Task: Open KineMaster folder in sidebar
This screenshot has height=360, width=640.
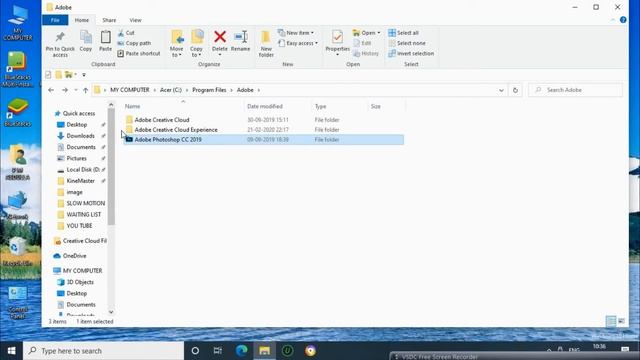Action: 80,181
